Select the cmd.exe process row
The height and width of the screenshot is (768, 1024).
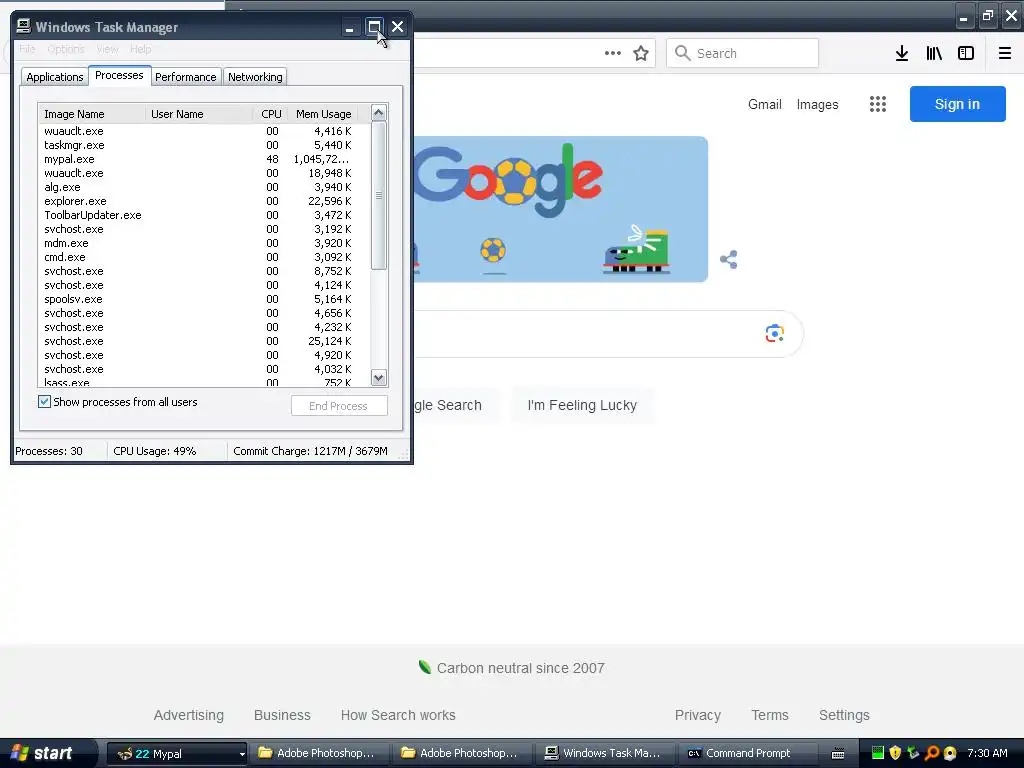[204, 257]
